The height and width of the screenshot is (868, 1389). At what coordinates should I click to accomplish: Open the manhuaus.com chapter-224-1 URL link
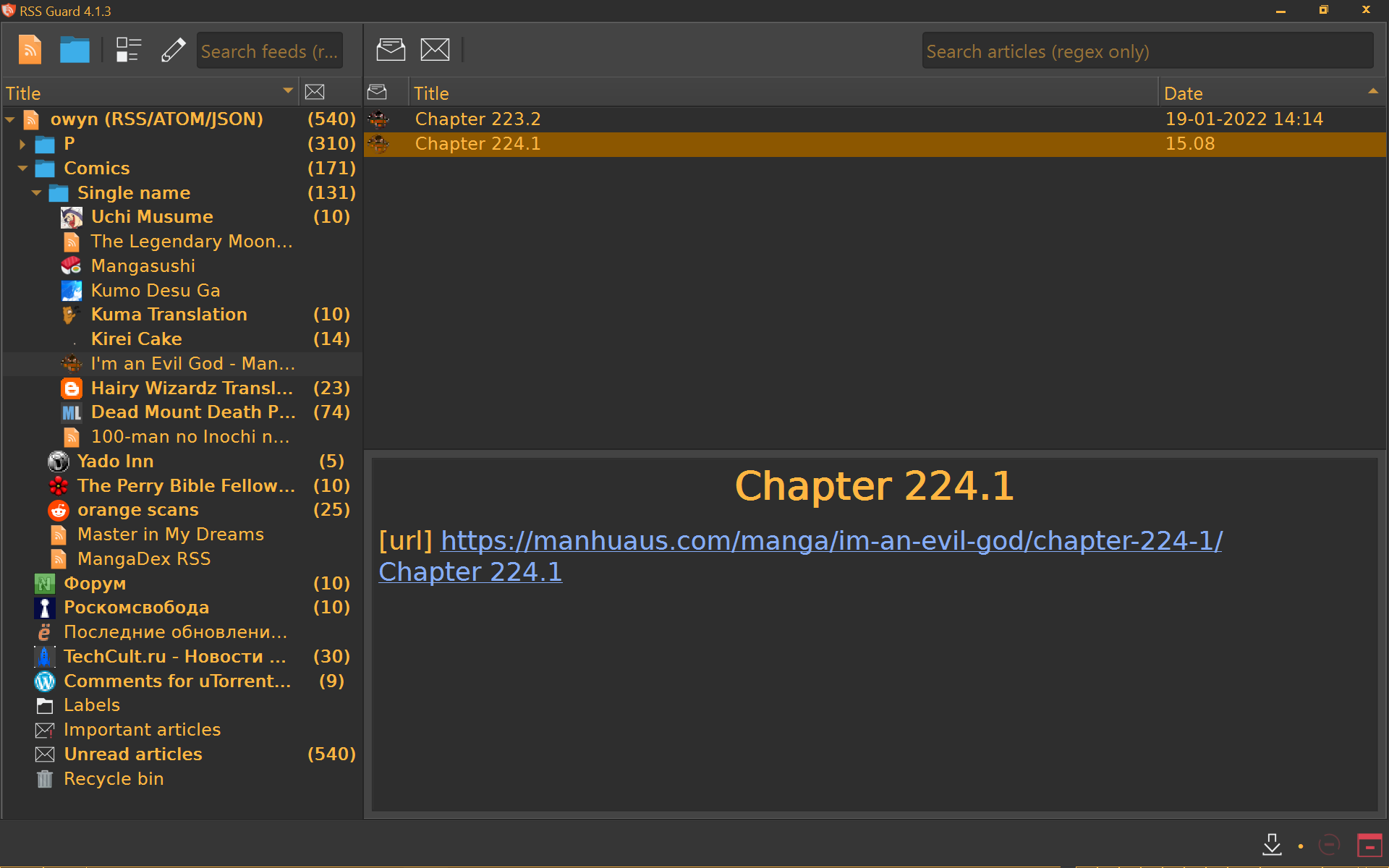831,541
